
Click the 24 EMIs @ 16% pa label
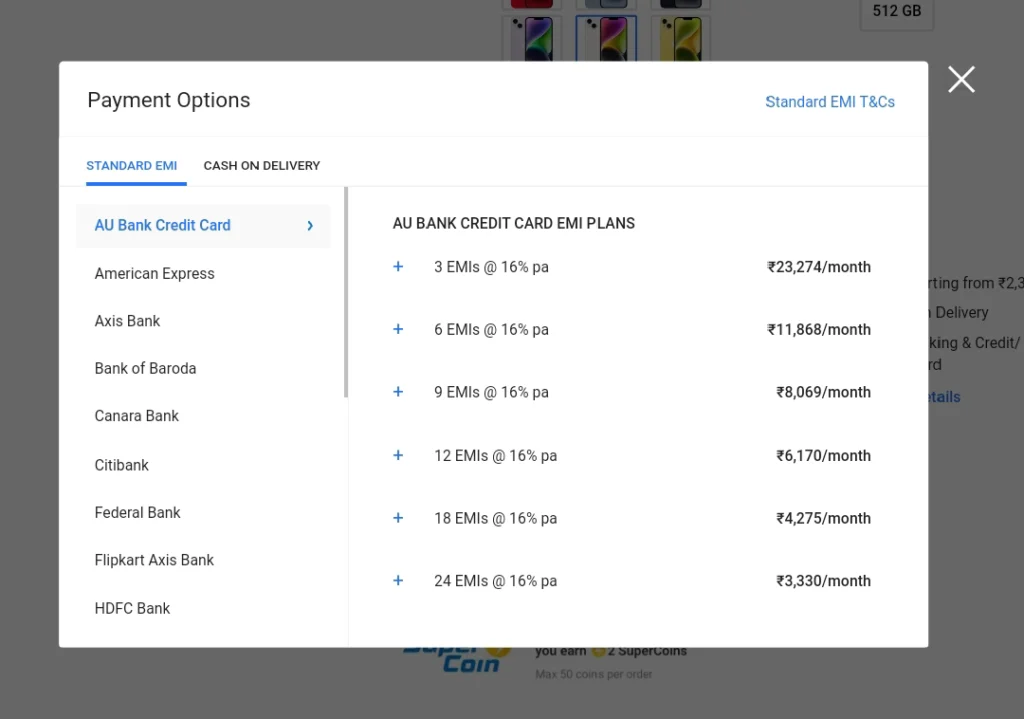pos(495,581)
